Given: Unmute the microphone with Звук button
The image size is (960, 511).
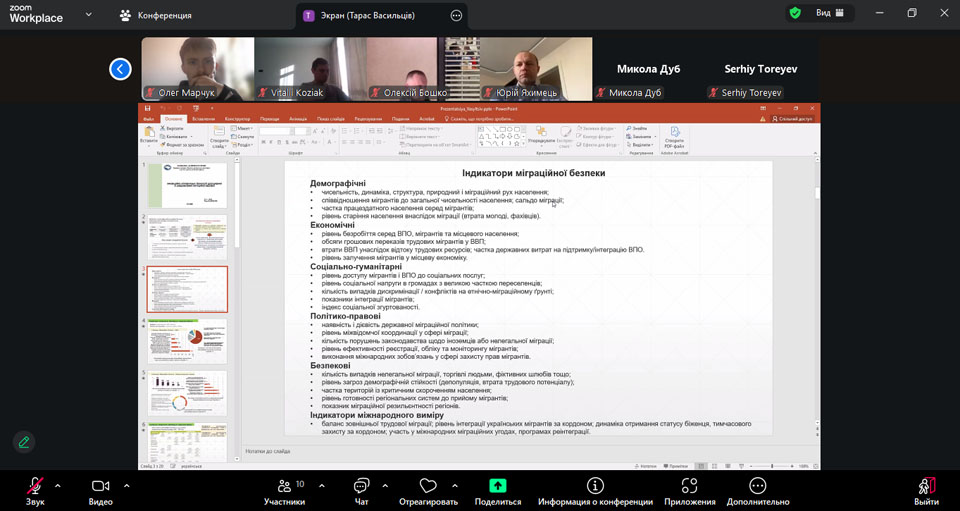Looking at the screenshot, I should pyautogui.click(x=35, y=487).
